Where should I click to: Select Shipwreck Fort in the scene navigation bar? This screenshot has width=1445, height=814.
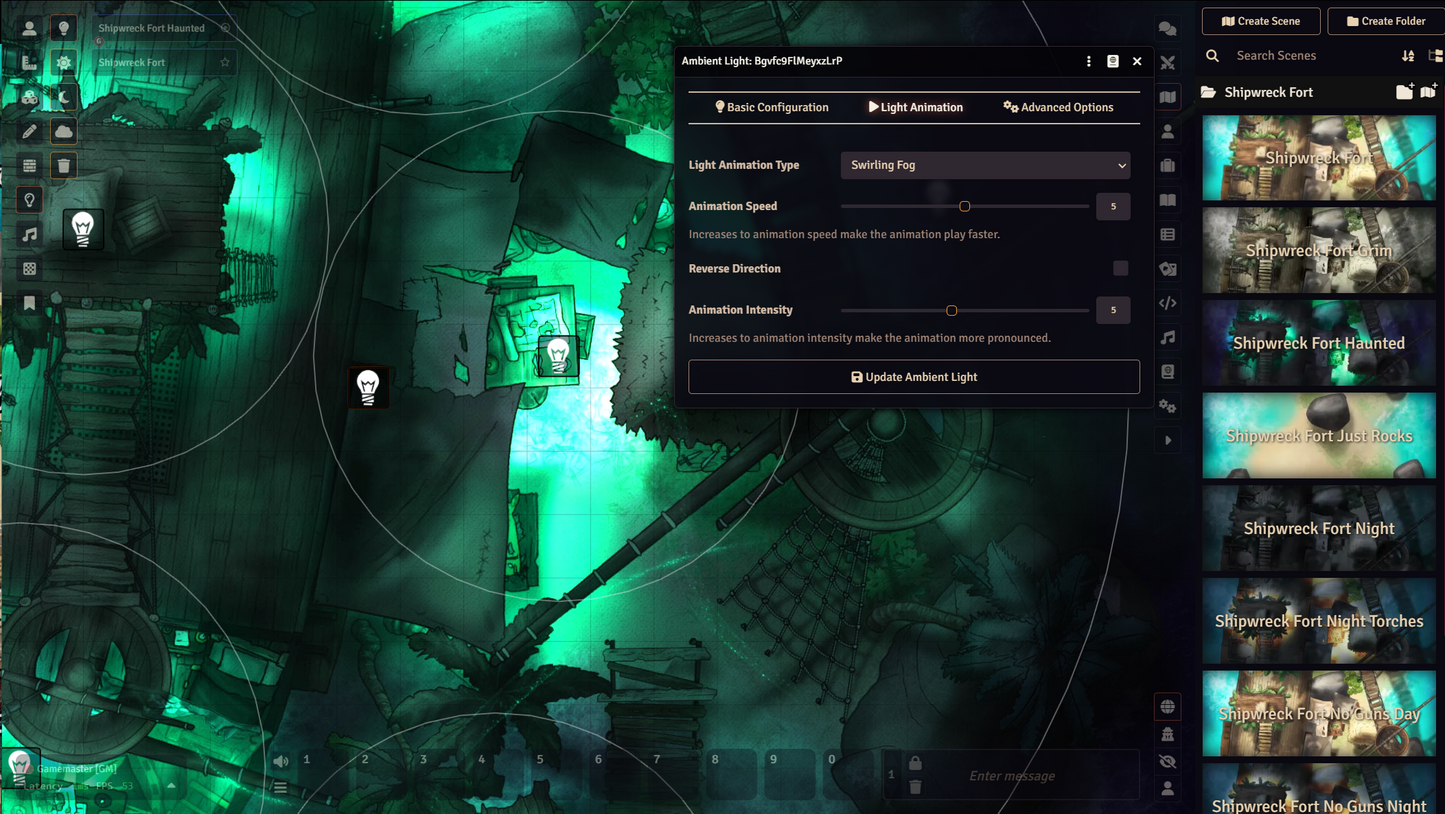tap(162, 62)
